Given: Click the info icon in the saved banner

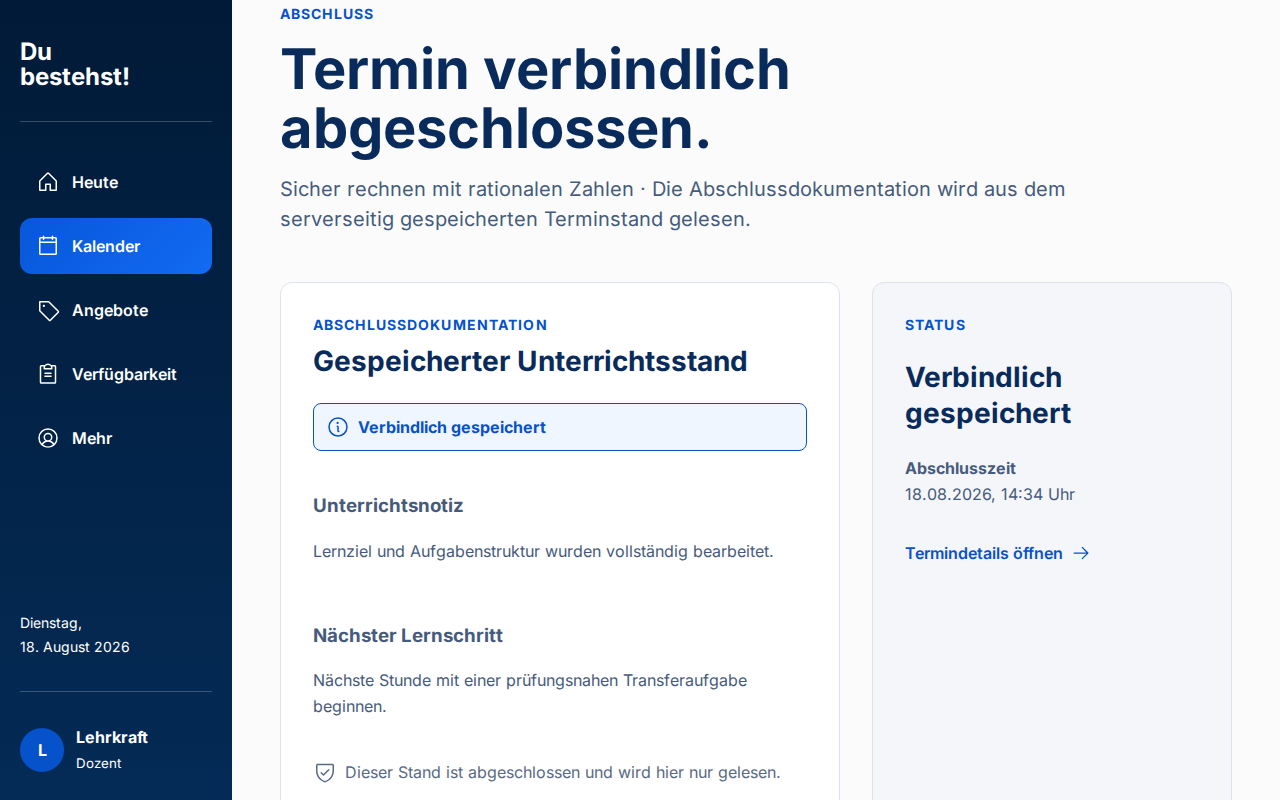Looking at the screenshot, I should coord(338,427).
